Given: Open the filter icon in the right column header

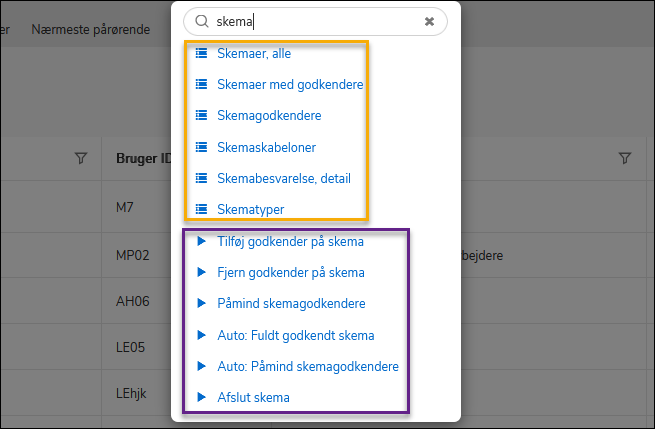Looking at the screenshot, I should click(x=625, y=158).
